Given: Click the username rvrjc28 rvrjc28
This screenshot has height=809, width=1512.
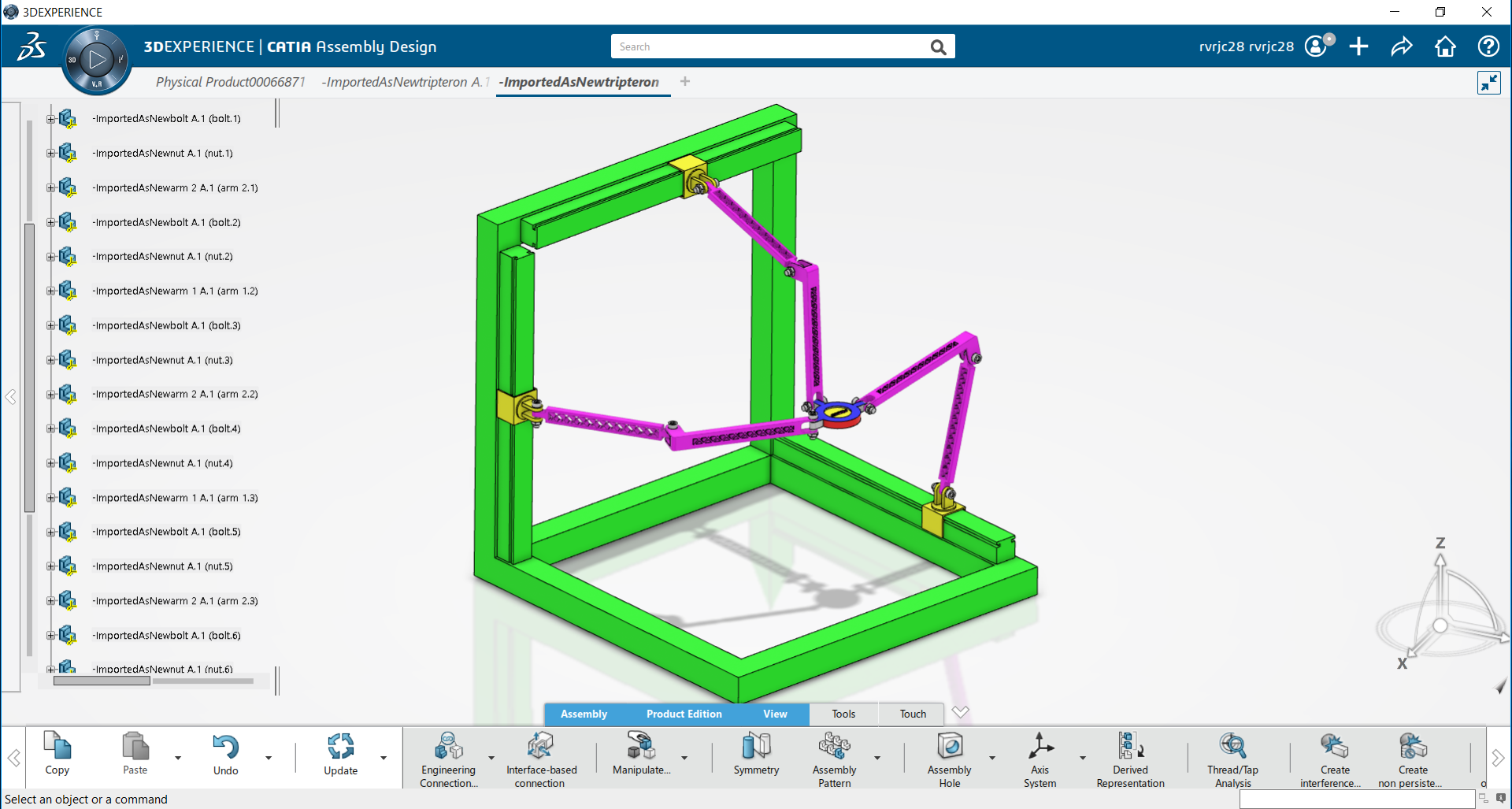Looking at the screenshot, I should click(1246, 46).
